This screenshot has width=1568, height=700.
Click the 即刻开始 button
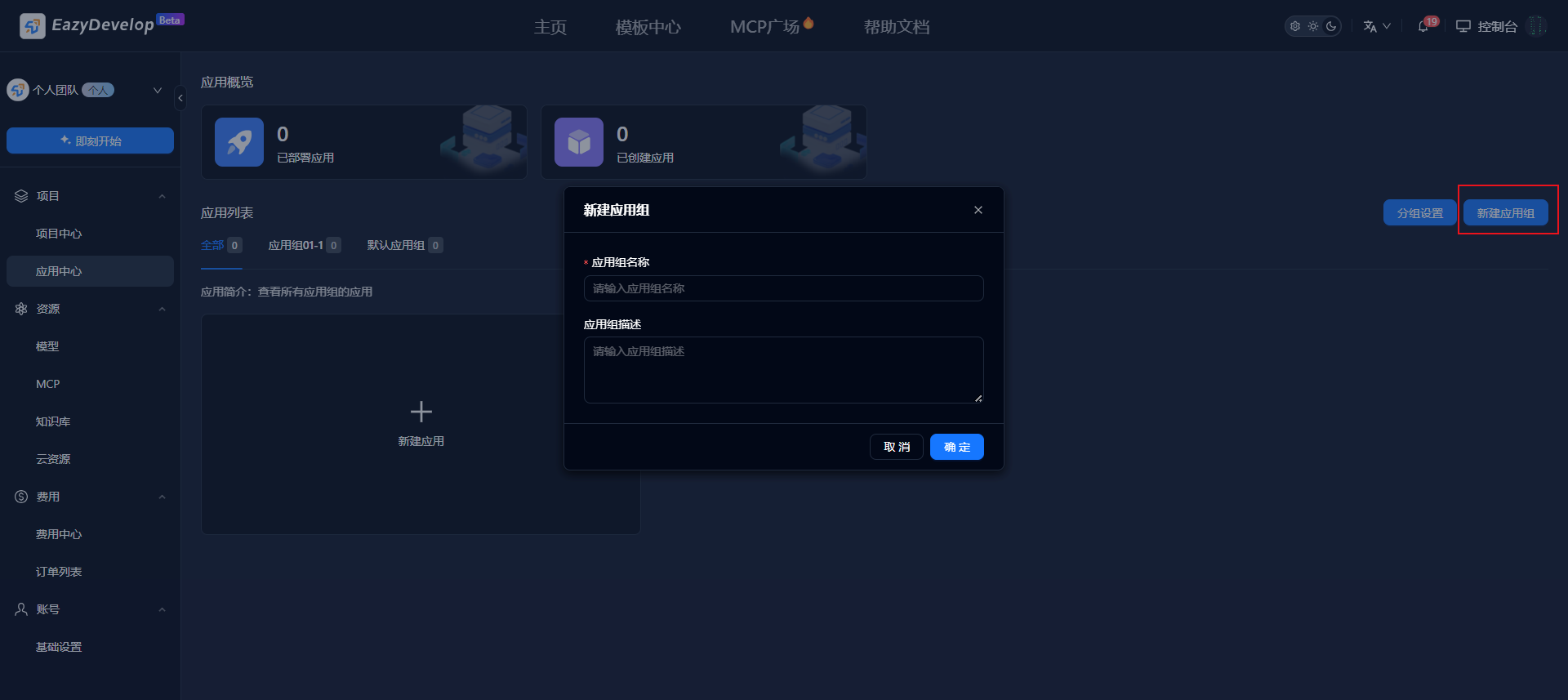90,140
